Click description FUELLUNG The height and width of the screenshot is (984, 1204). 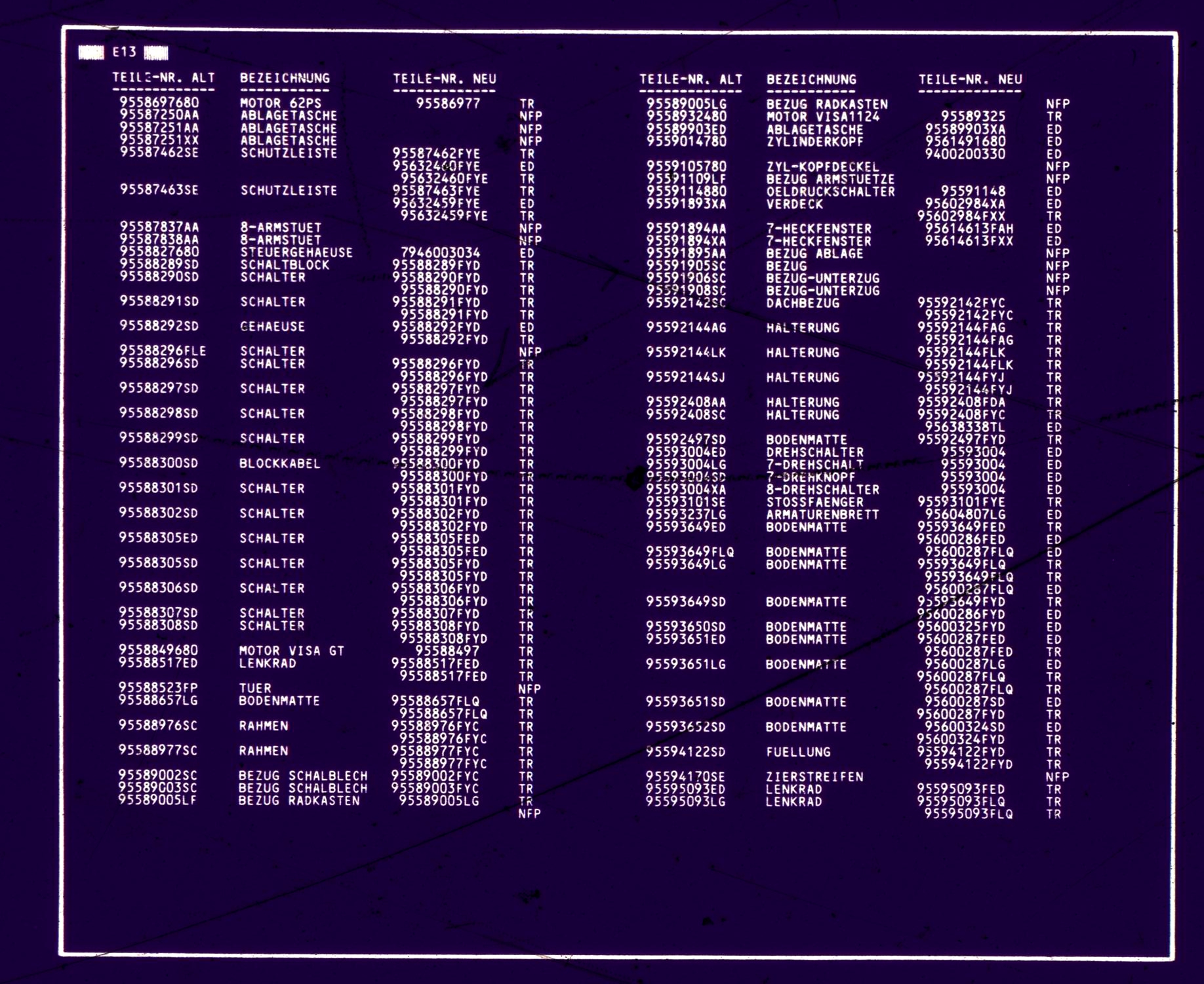click(x=798, y=752)
